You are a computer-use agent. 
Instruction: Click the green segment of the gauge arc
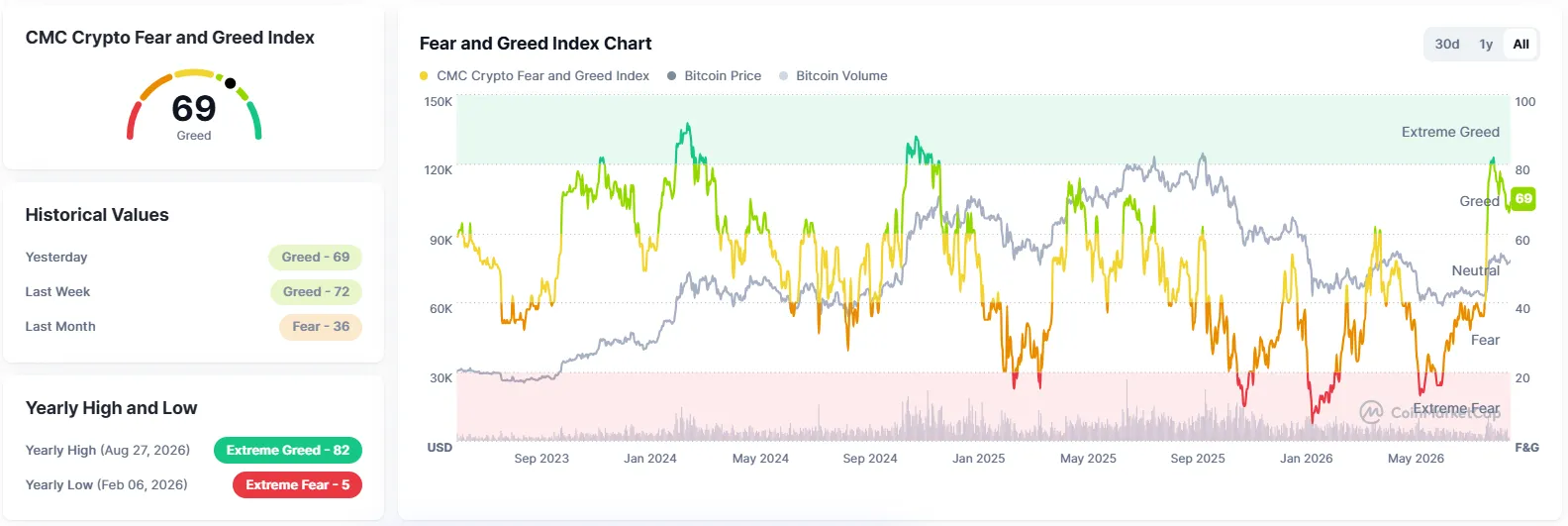click(254, 121)
